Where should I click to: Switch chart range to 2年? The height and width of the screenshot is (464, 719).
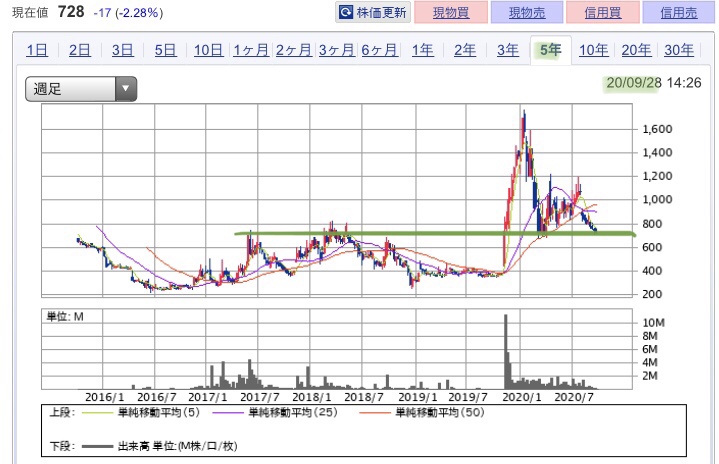point(465,50)
